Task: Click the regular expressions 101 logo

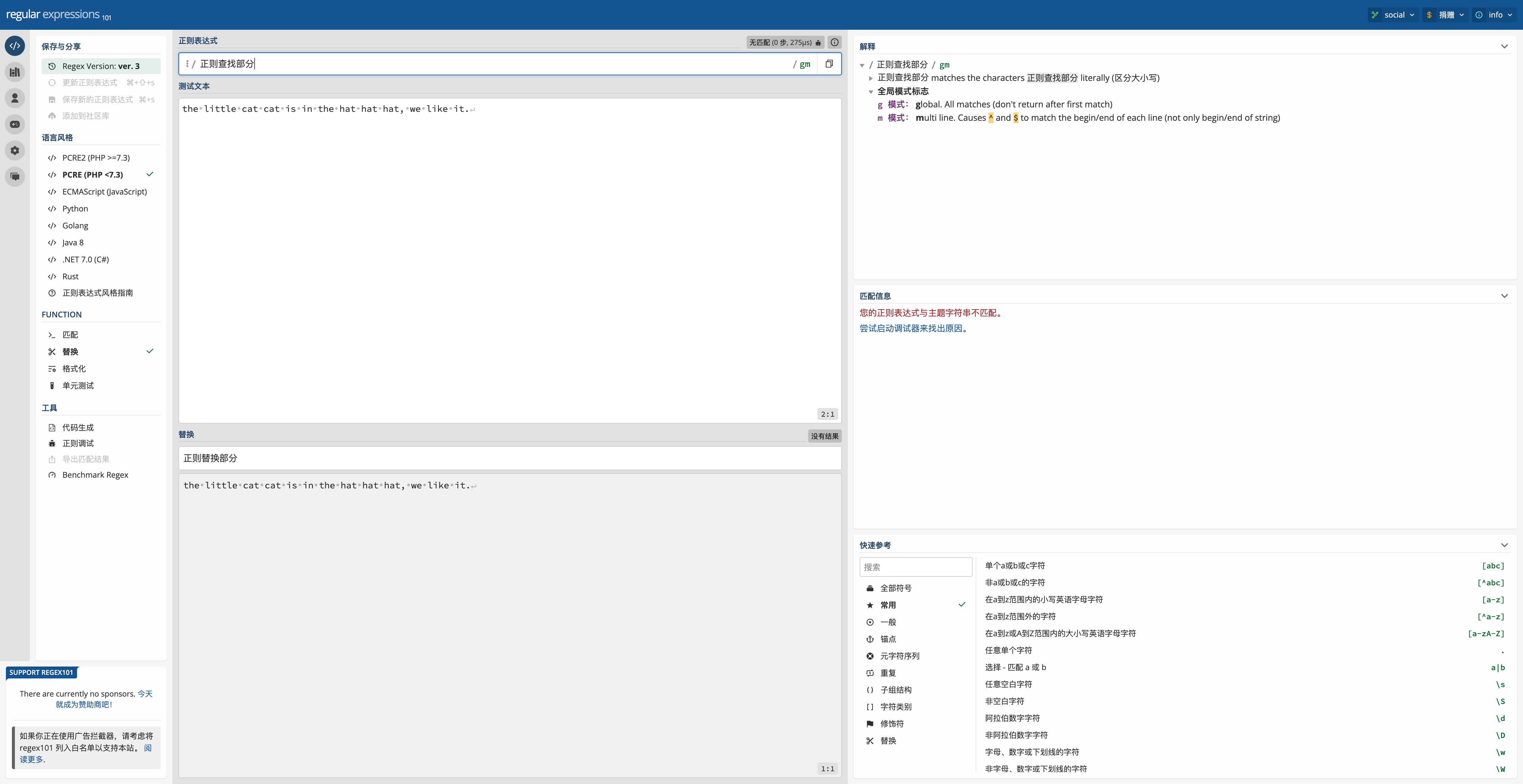Action: pos(58,15)
